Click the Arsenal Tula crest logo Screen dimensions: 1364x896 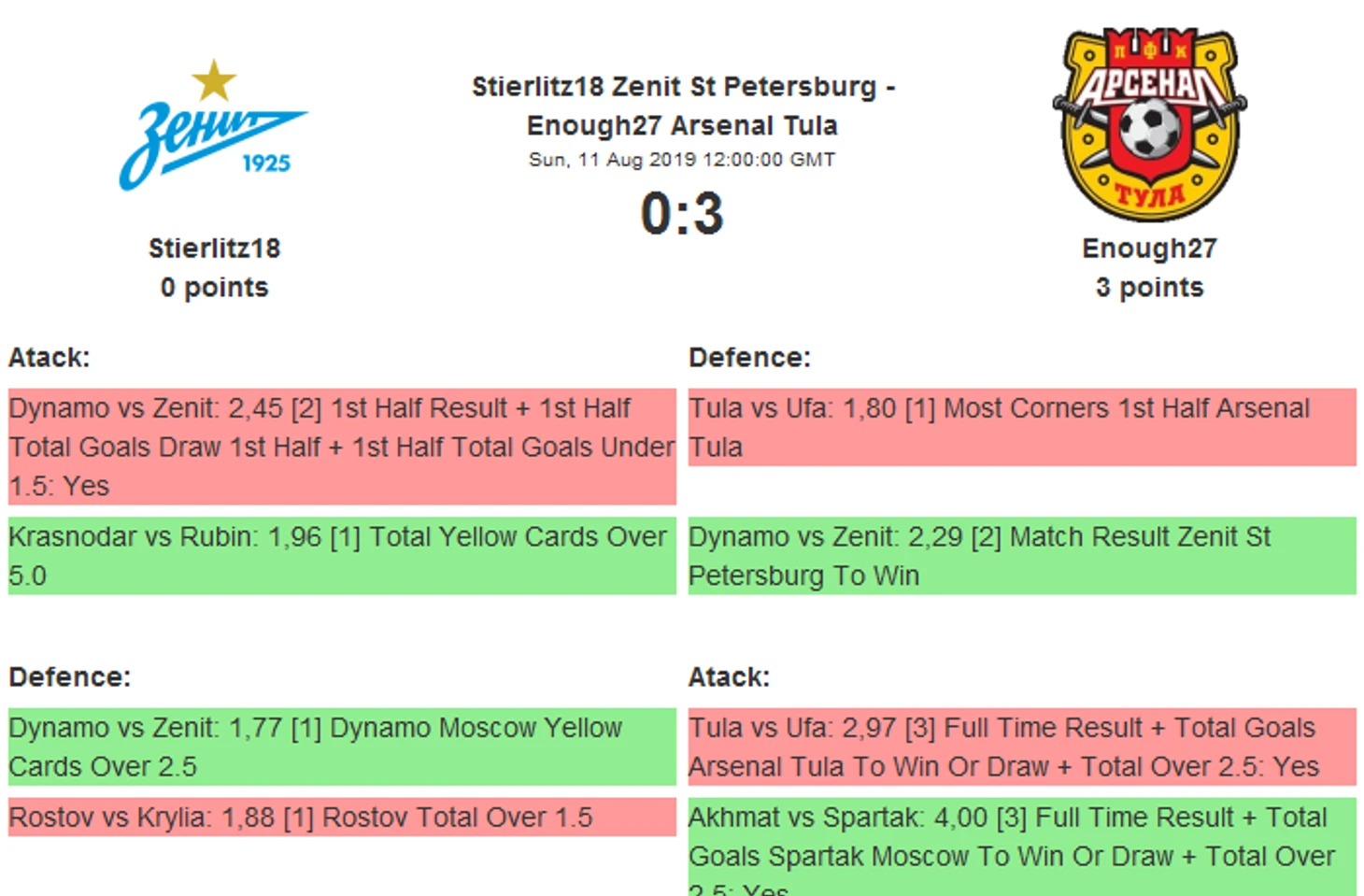click(1150, 124)
